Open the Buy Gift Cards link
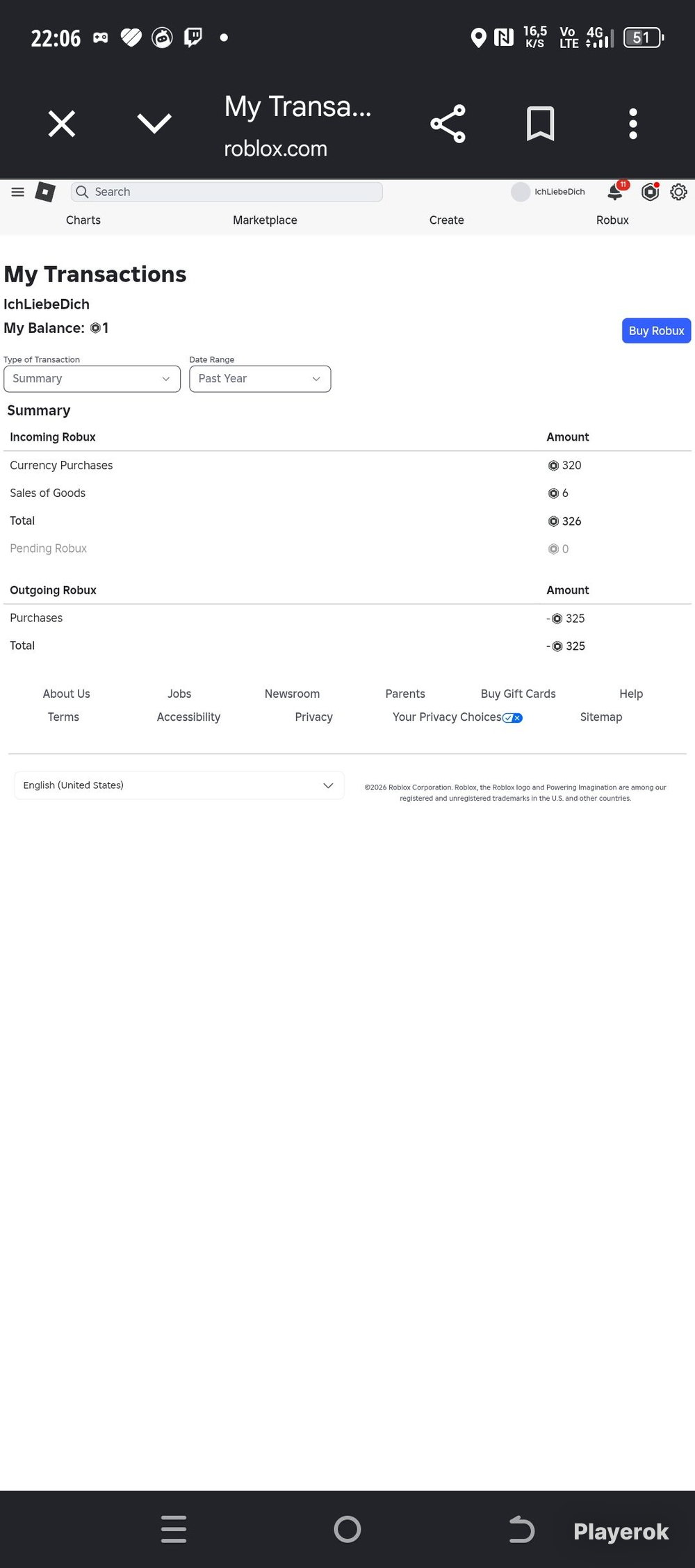This screenshot has height=1568, width=695. [518, 694]
